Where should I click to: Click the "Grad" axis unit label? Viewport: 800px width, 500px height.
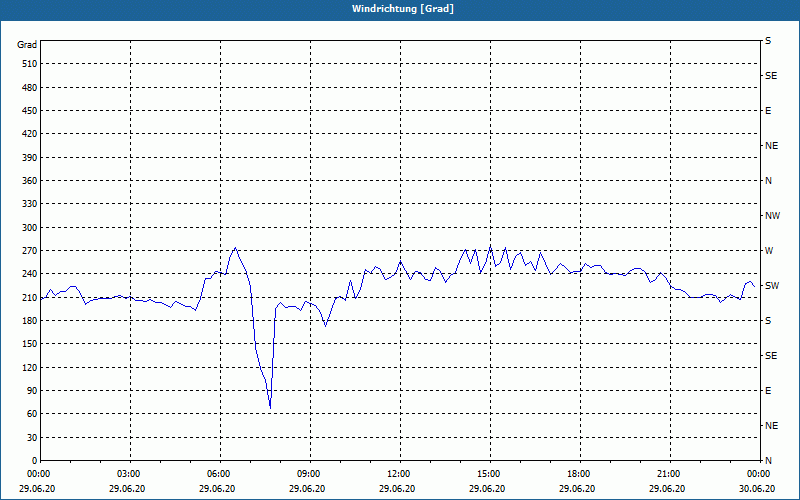(x=27, y=45)
